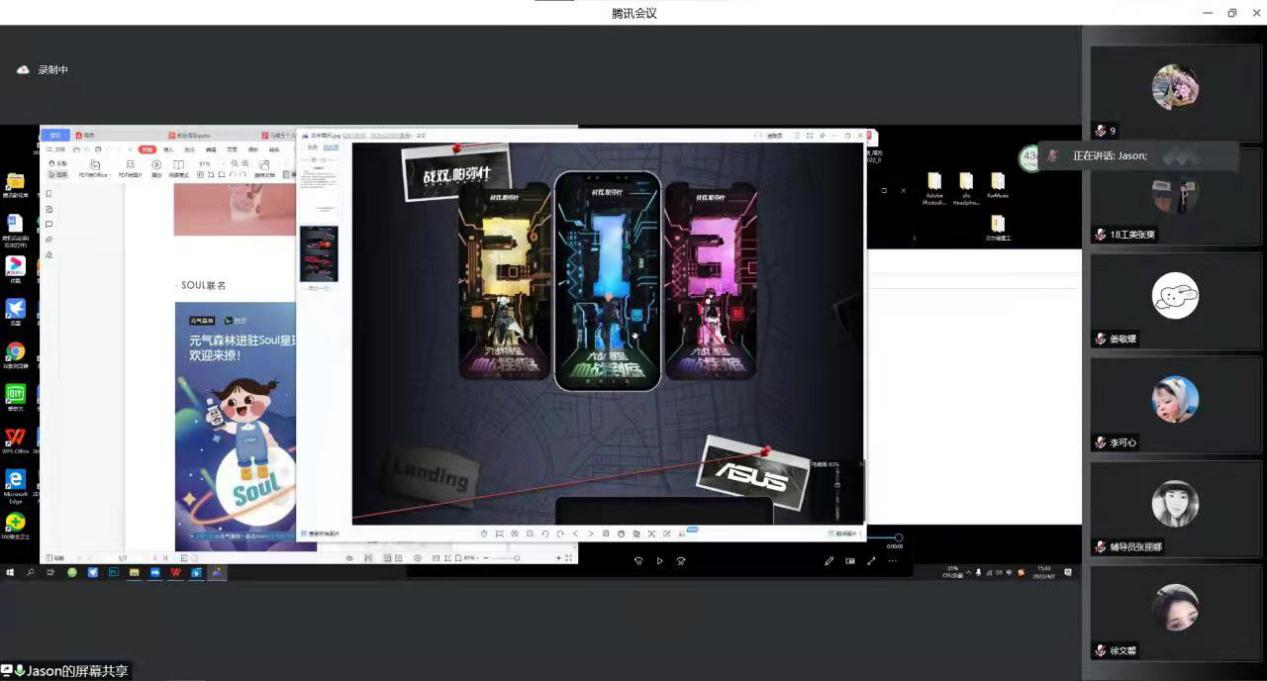Viewport: 1267px width, 681px height.
Task: Open the bookmark panel icon in WPS sidebar
Action: tap(49, 194)
